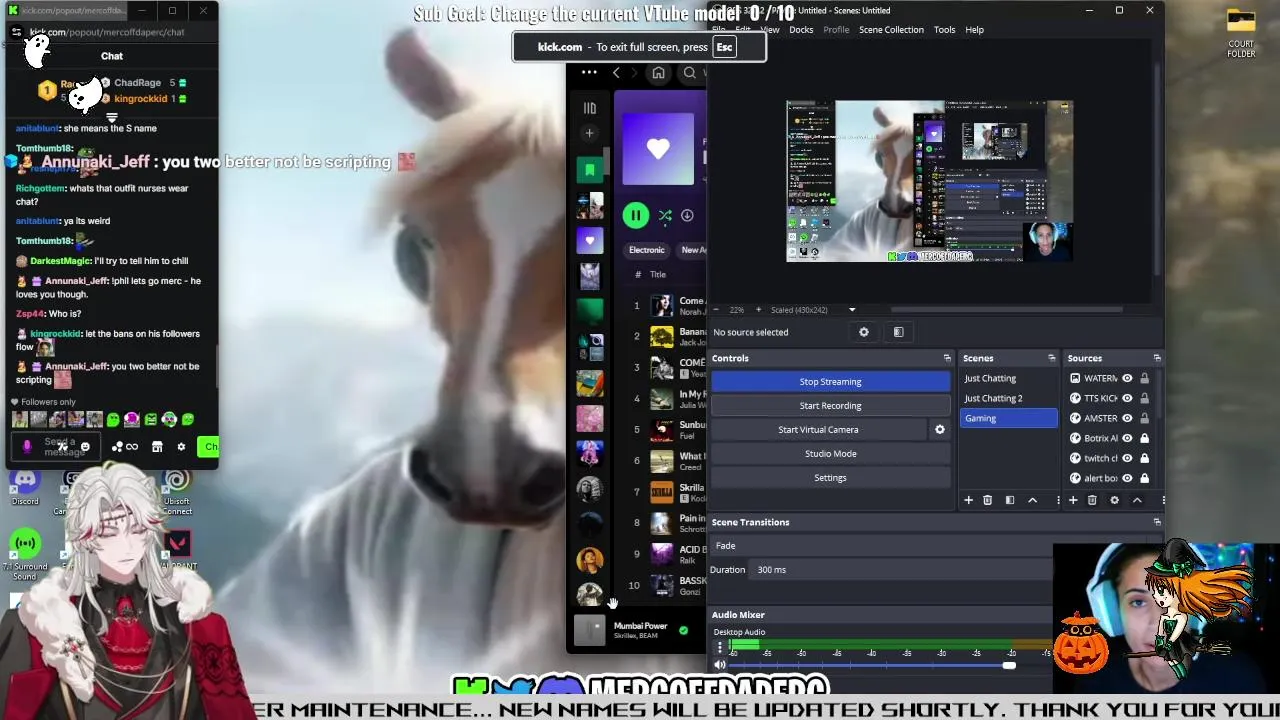Open Discord desktop shortcut
Viewport: 1280px width, 720px height.
25,485
